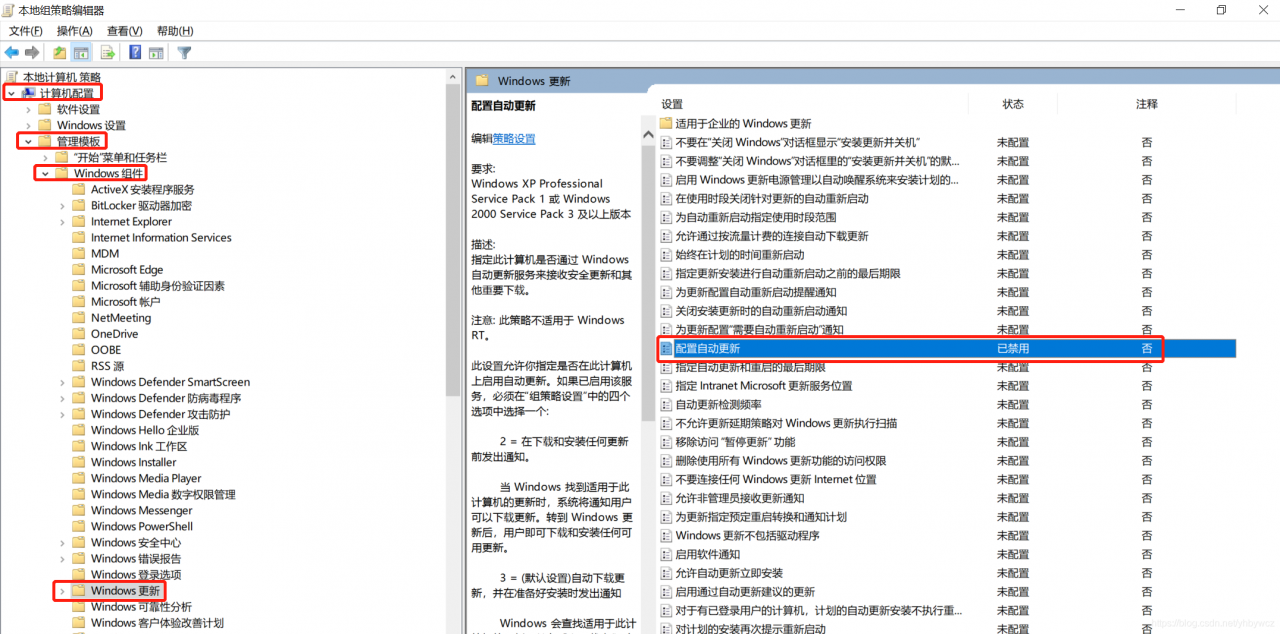Expand the Windows 设置 folder

pyautogui.click(x=27, y=126)
